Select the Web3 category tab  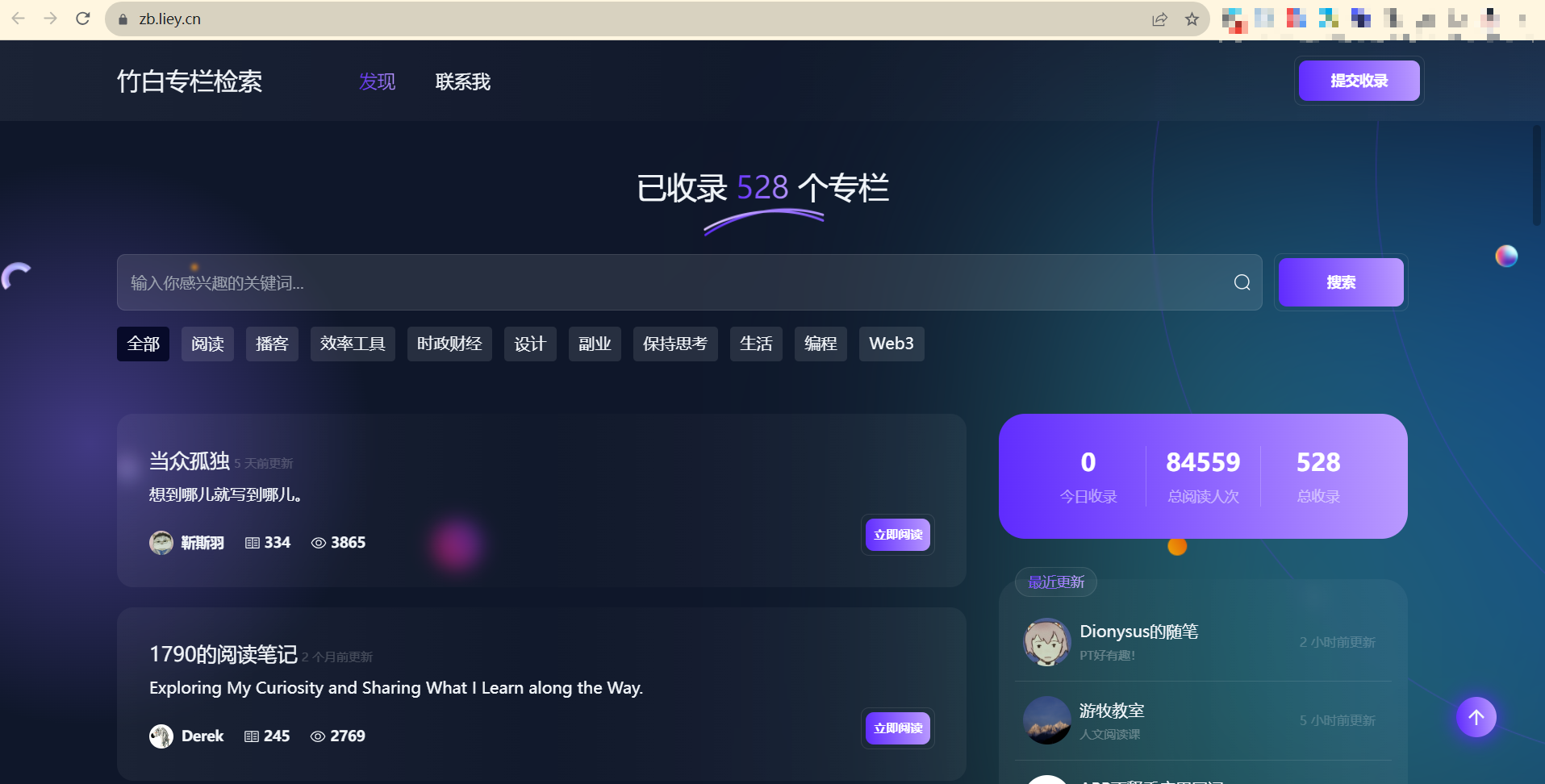tap(892, 344)
